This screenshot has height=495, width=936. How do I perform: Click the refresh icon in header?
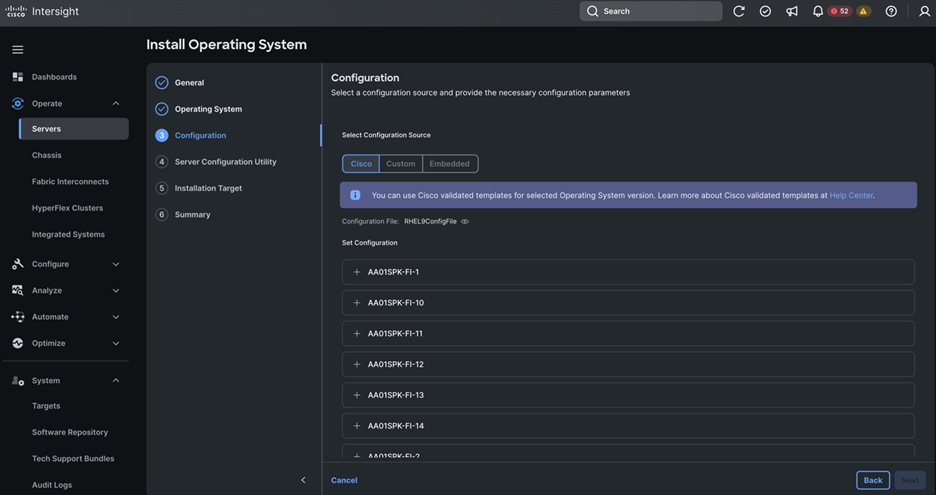pyautogui.click(x=738, y=11)
